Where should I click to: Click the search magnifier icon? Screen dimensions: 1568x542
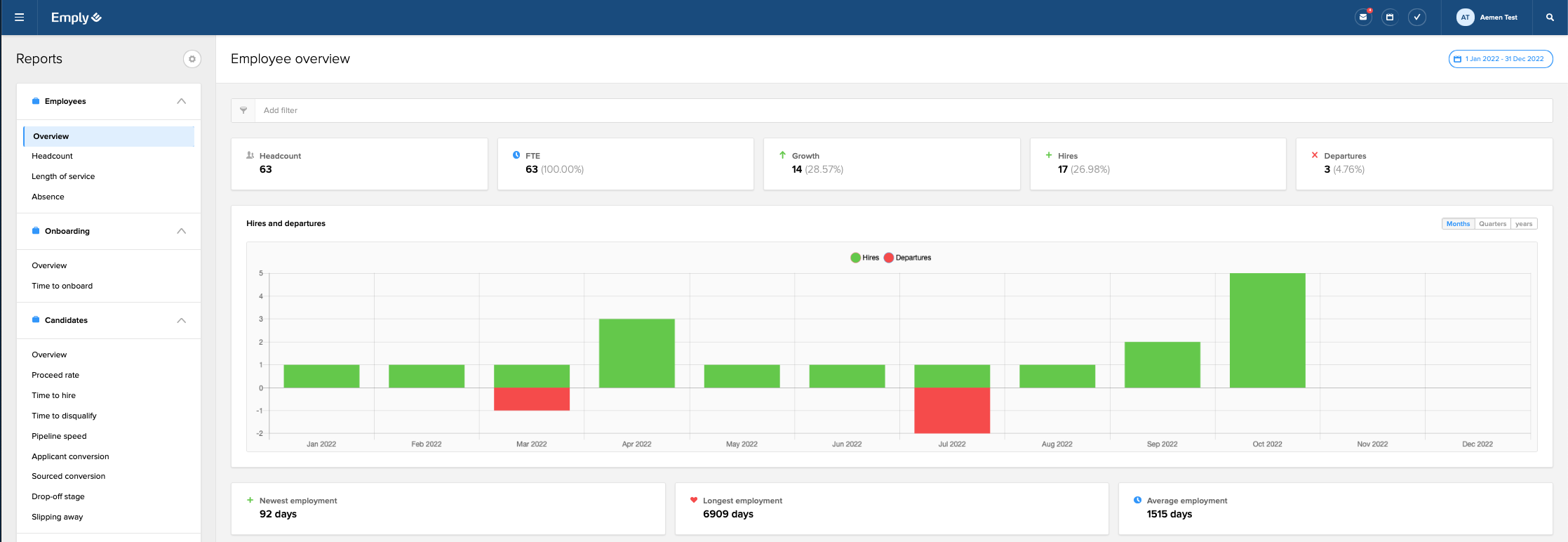click(x=1550, y=18)
